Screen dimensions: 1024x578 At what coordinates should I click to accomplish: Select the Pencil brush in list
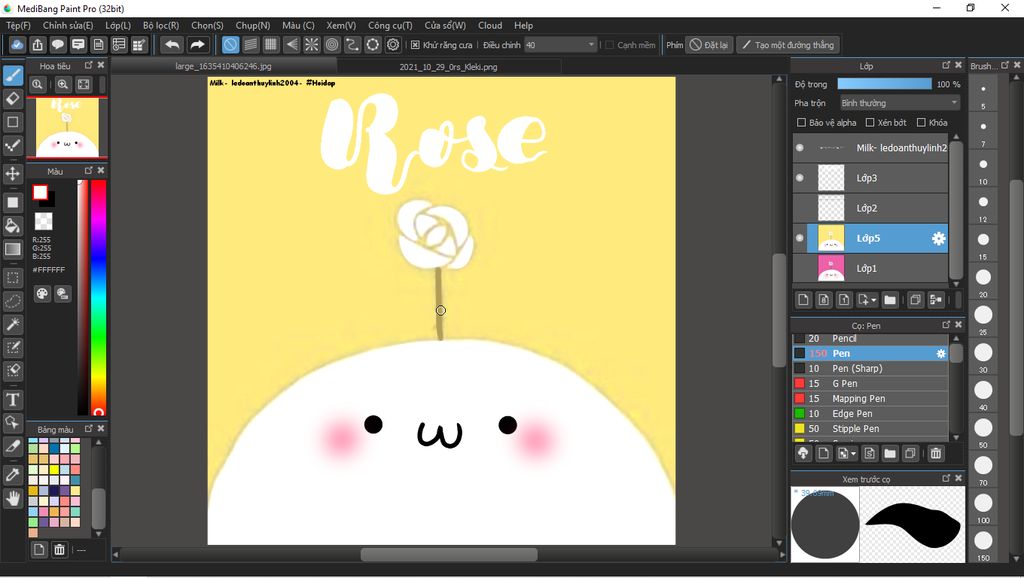(871, 338)
